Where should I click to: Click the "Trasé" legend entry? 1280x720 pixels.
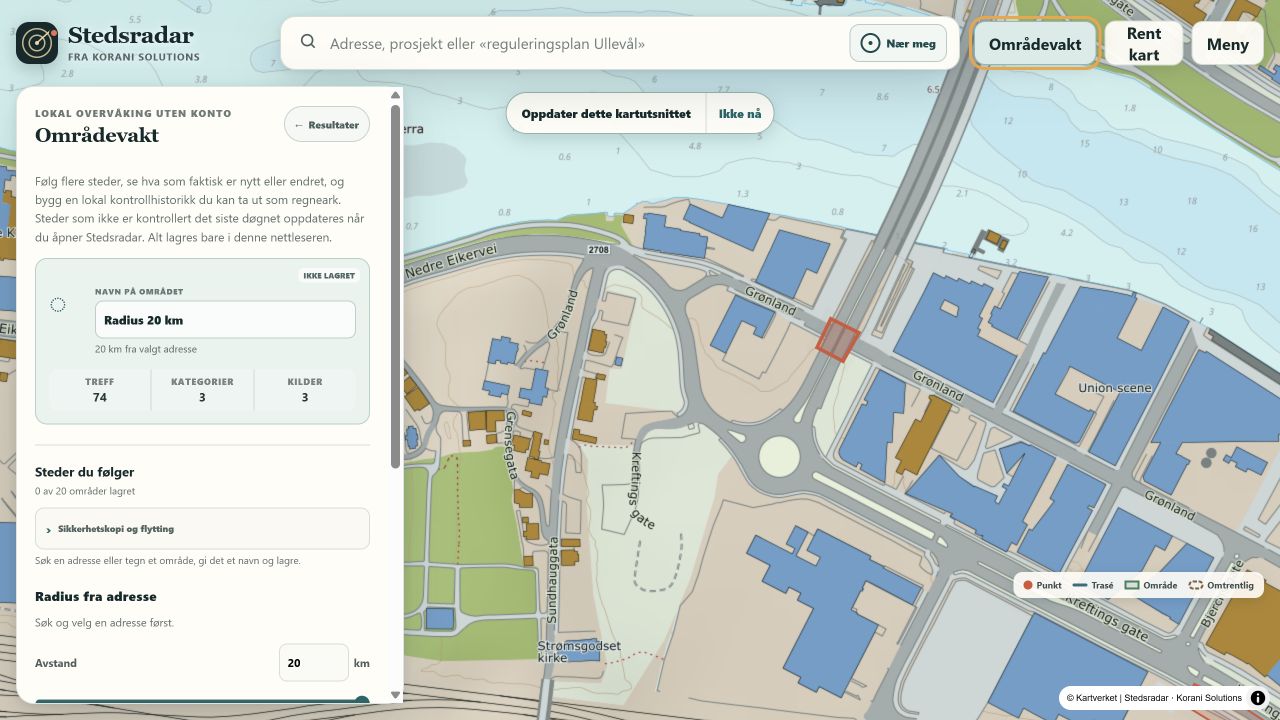coord(1093,585)
